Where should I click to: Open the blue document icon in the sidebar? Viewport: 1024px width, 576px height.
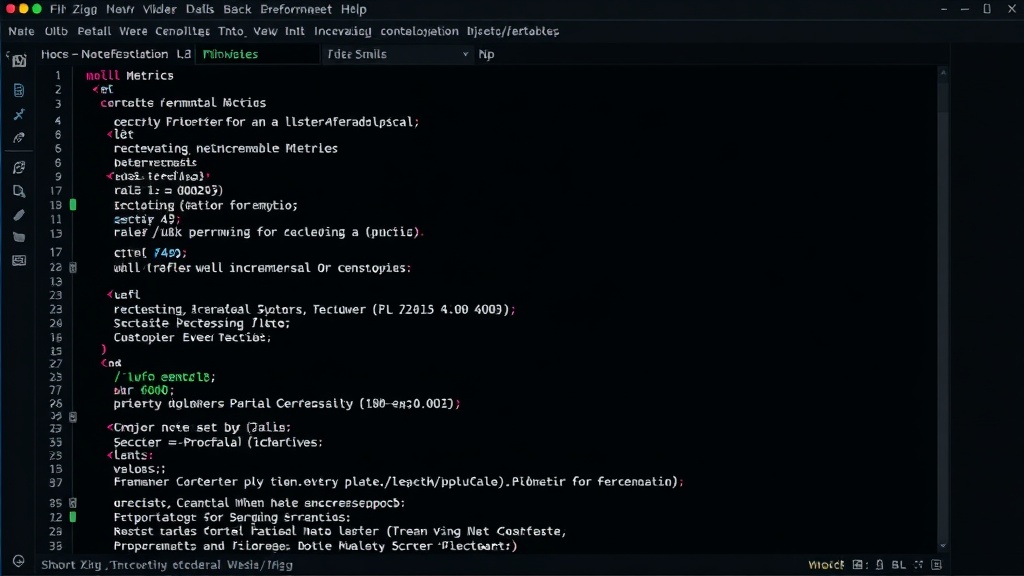(x=19, y=90)
